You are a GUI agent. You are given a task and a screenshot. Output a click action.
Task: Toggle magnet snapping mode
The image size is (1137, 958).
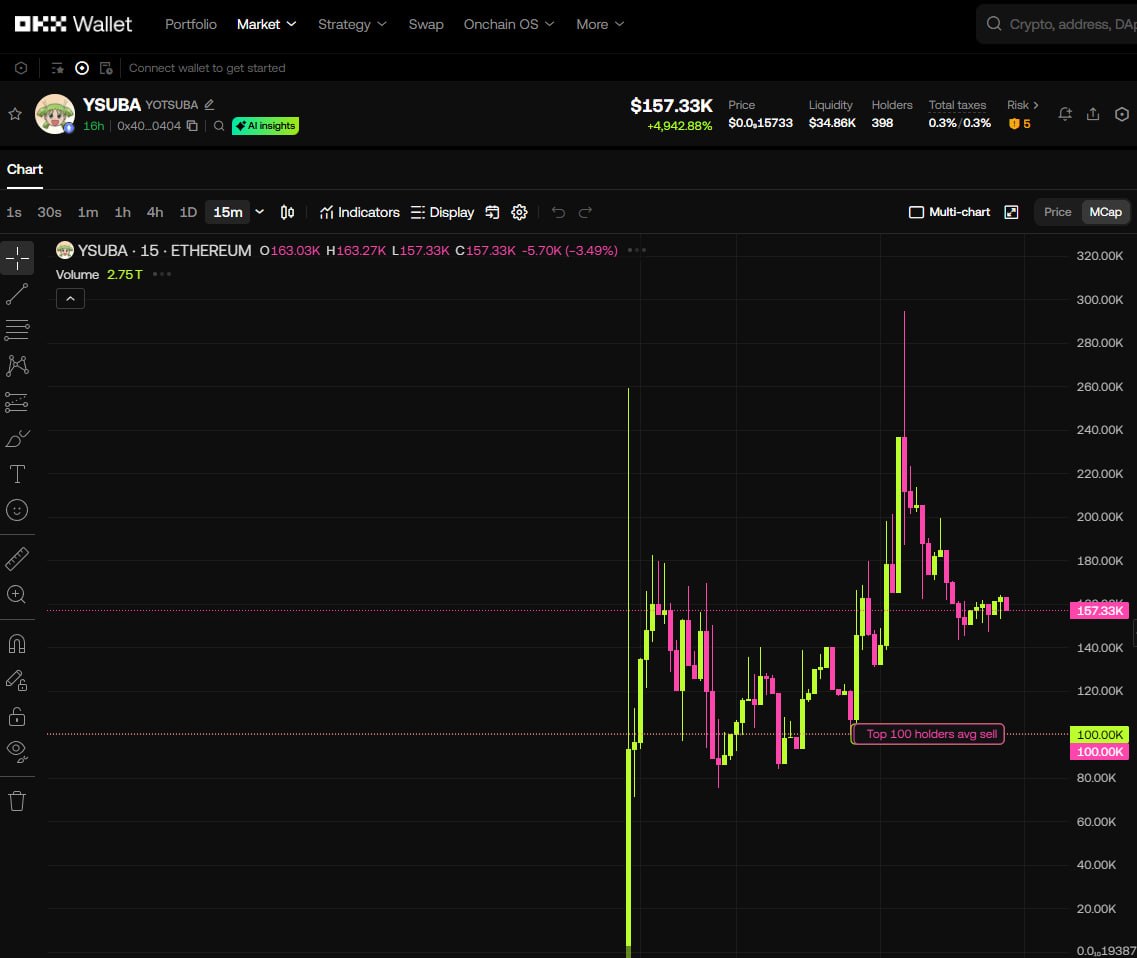17,644
